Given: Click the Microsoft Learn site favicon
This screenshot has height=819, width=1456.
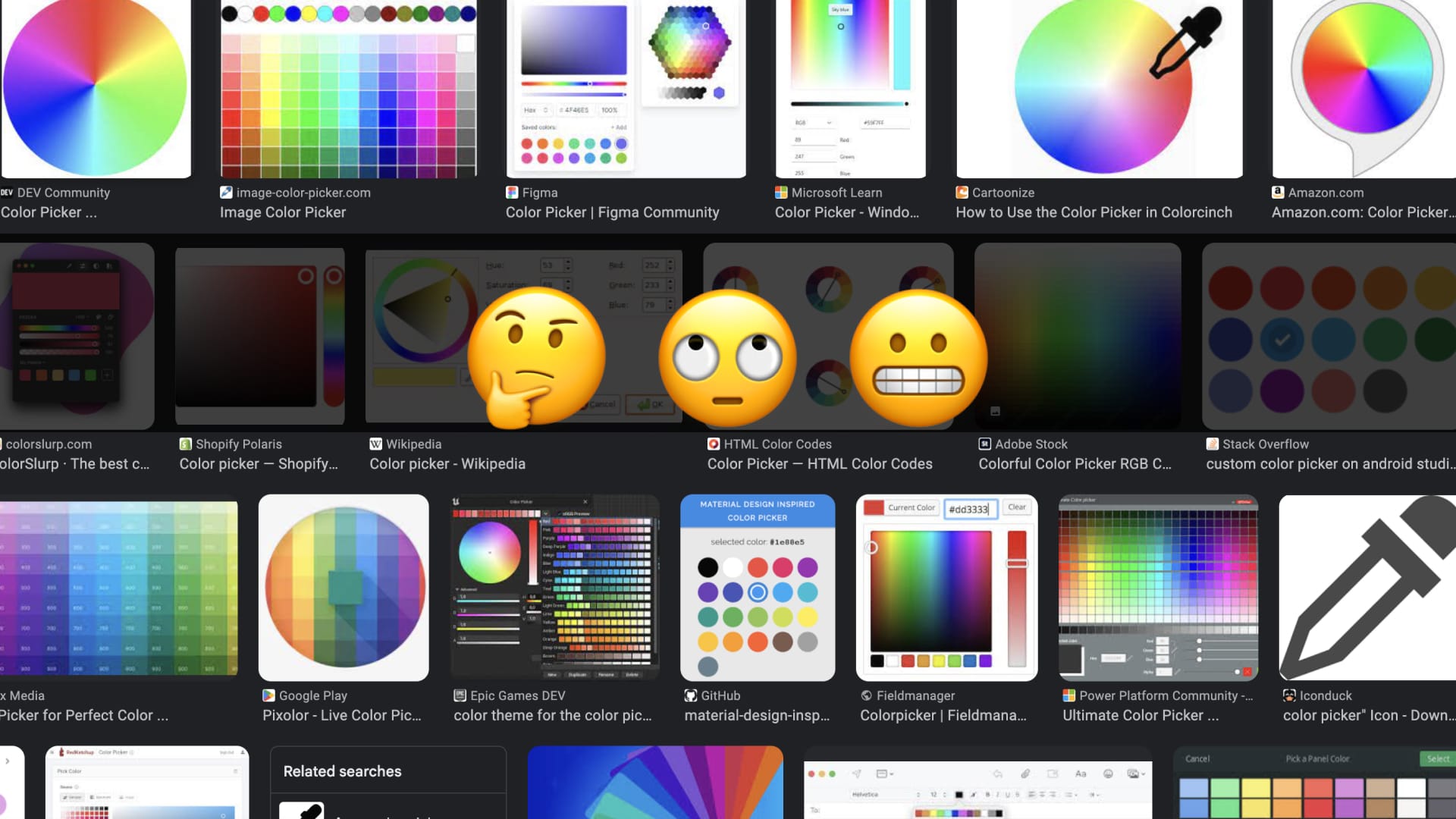Looking at the screenshot, I should 781,193.
